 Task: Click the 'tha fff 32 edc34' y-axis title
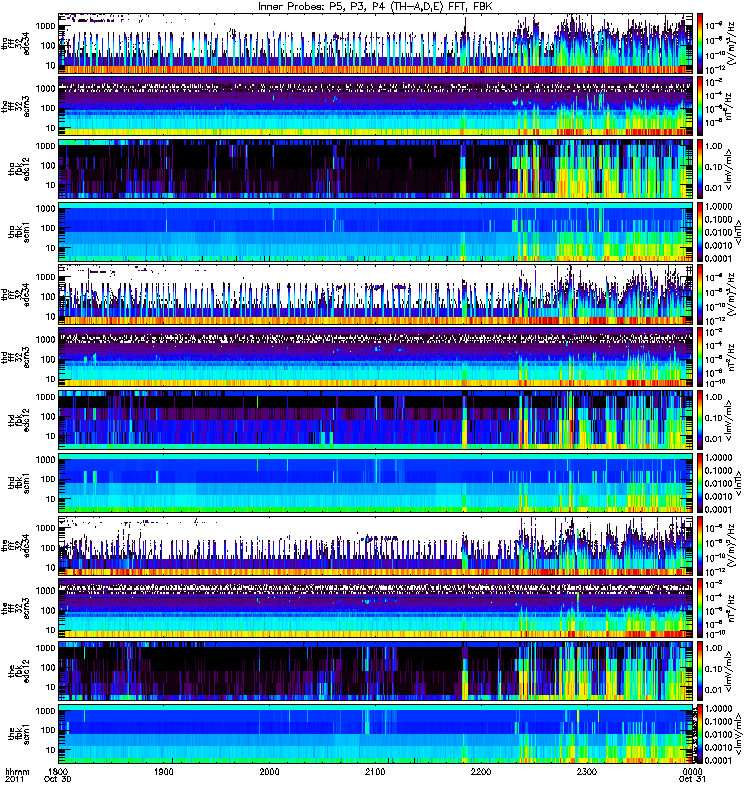coord(15,44)
